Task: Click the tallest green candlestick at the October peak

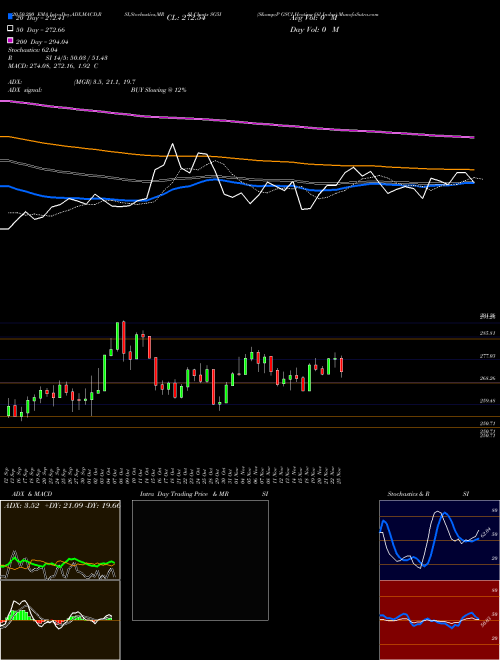Action: point(117,337)
